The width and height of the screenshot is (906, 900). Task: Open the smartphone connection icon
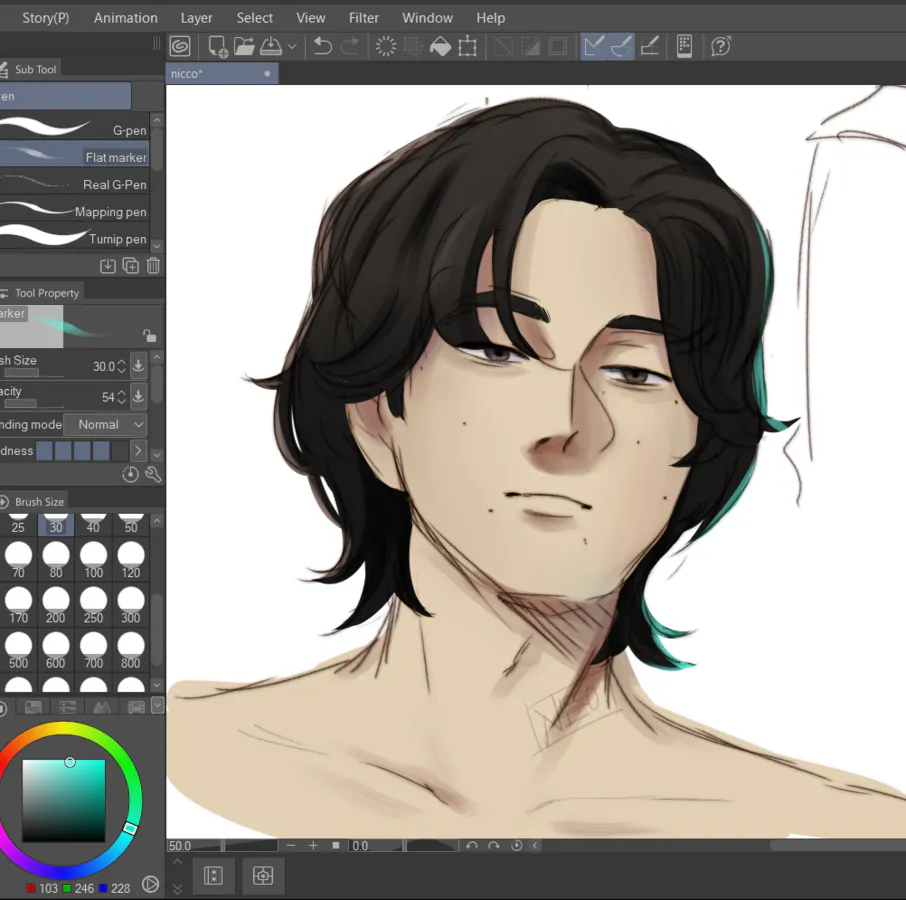click(x=685, y=46)
